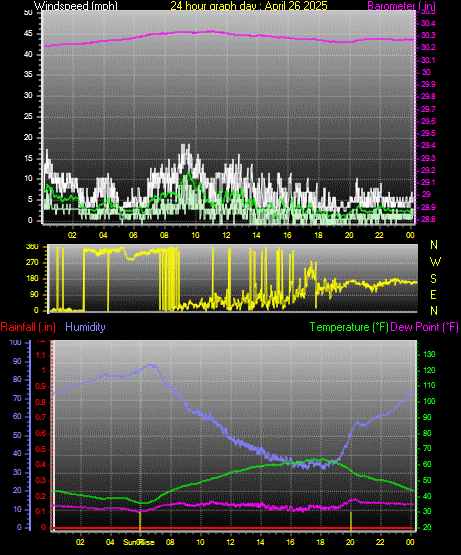Screen dimensions: 461x555
Task: Click the 130 value on the green temperature axis
Action: (x=429, y=354)
